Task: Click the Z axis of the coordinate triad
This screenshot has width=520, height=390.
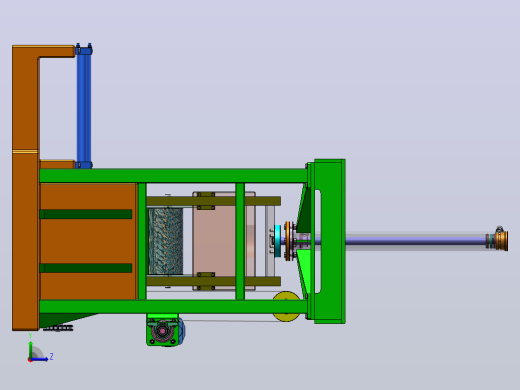Action: click(41, 359)
